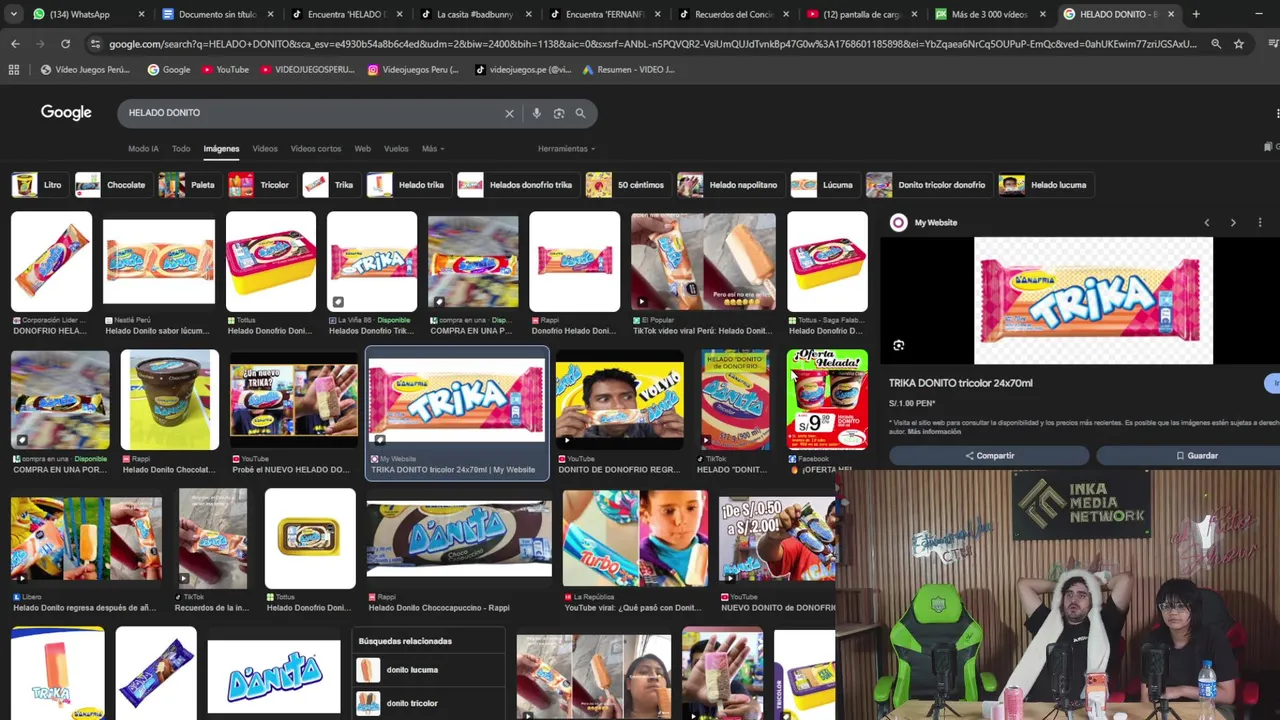Filter images by 50 céntimos chip
The image size is (1280, 720).
point(626,185)
